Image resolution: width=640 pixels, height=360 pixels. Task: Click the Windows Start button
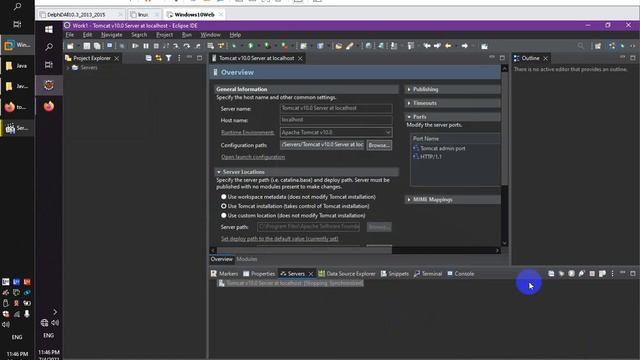[x=49, y=29]
